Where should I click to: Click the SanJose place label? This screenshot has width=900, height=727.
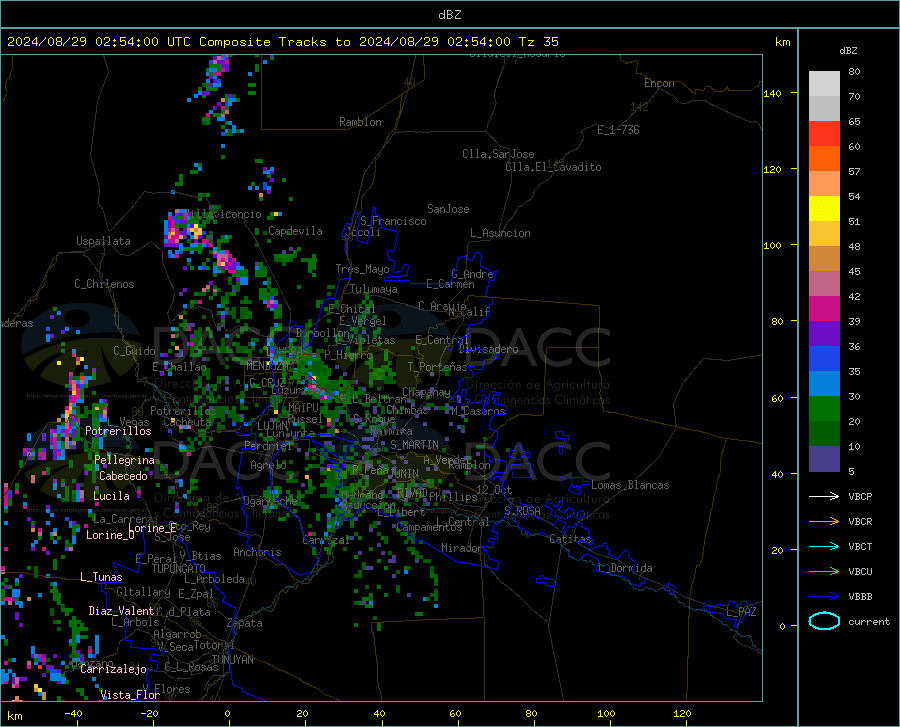448,209
